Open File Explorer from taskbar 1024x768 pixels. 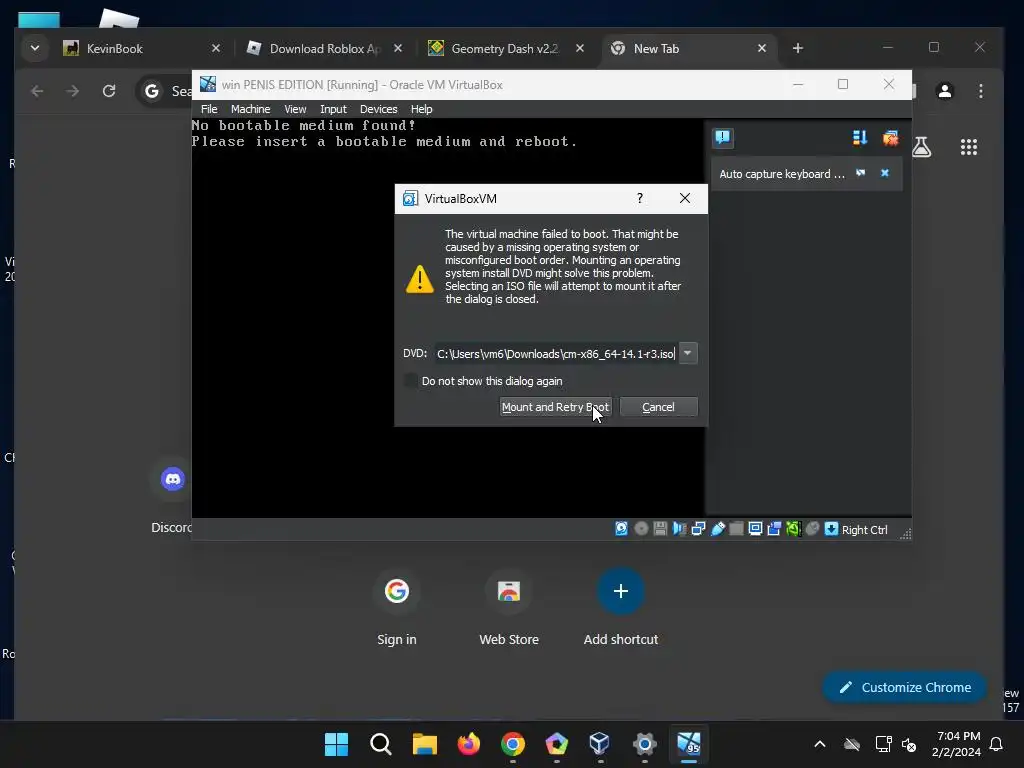(x=424, y=744)
